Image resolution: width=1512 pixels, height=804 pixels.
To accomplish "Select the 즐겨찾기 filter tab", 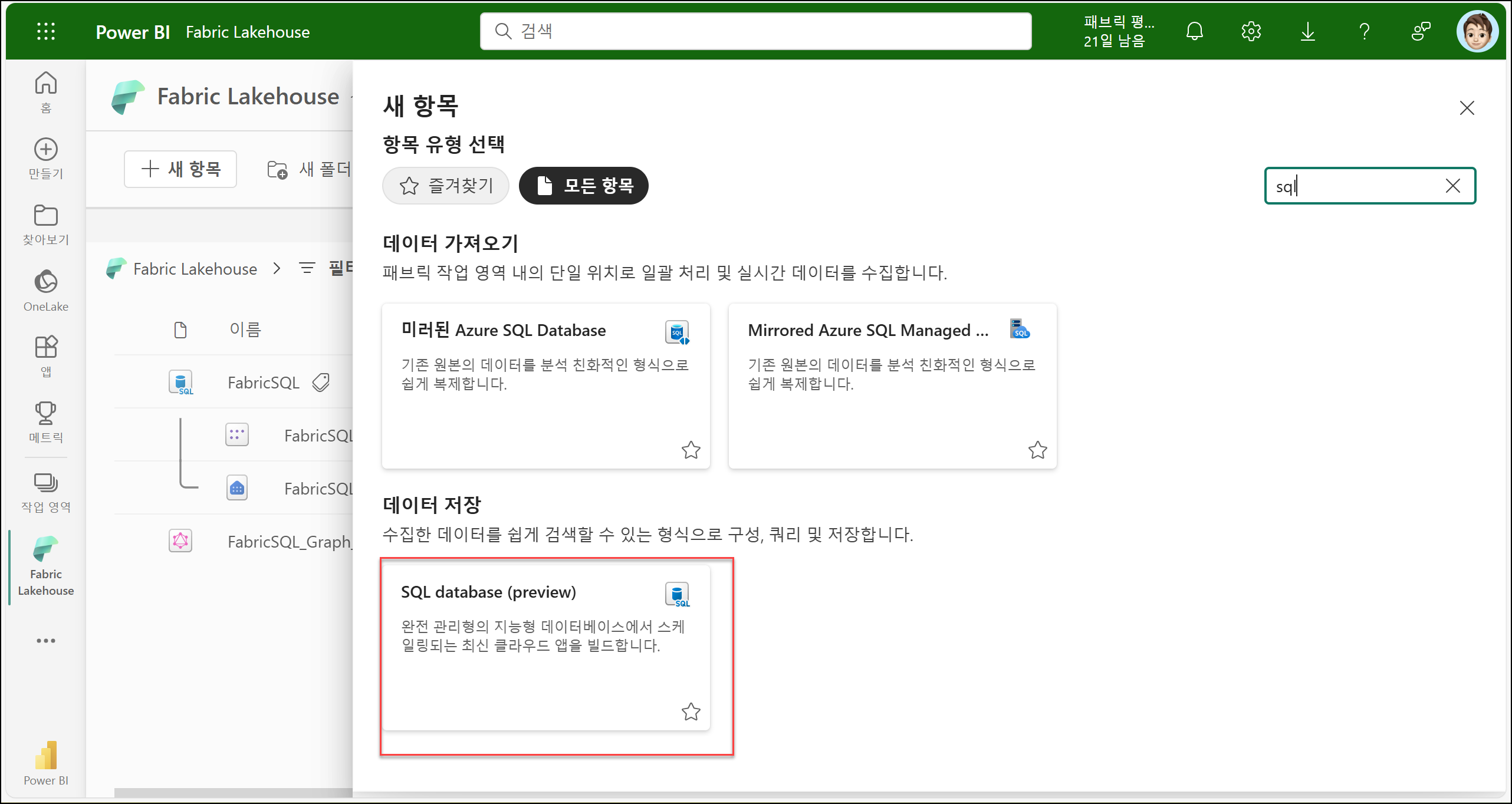I will point(446,186).
